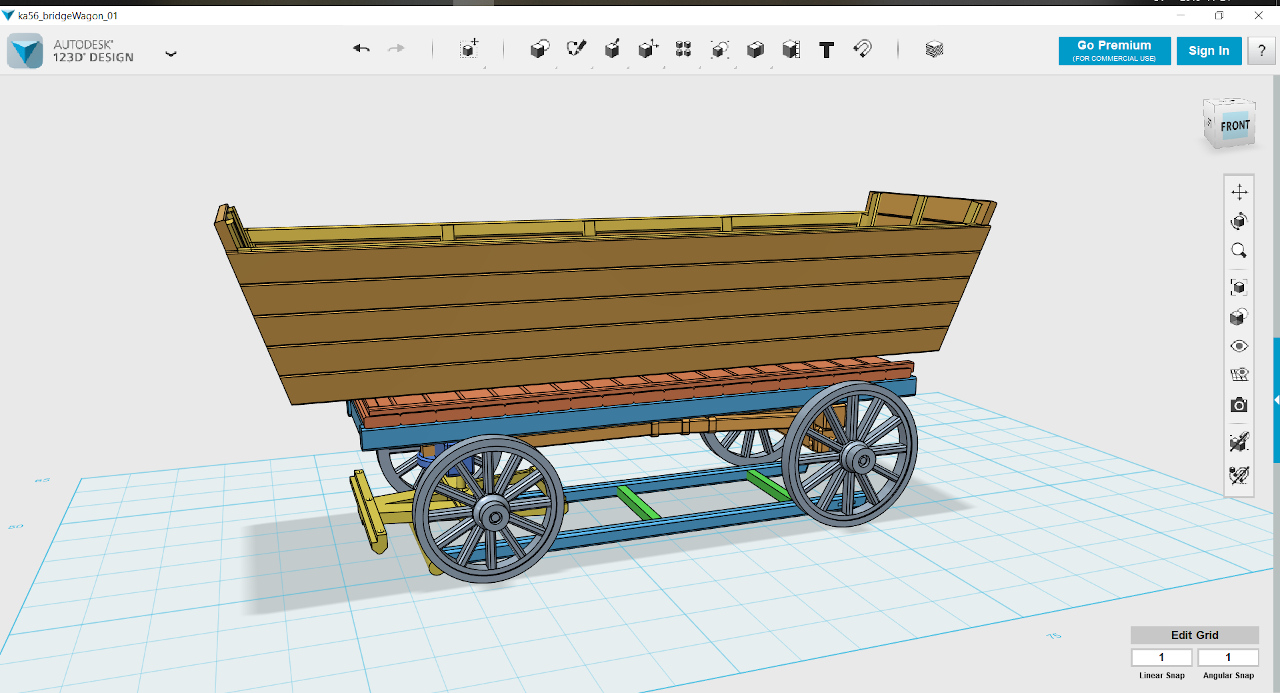The height and width of the screenshot is (693, 1280).
Task: Open the Material library icon
Action: pyautogui.click(x=934, y=49)
